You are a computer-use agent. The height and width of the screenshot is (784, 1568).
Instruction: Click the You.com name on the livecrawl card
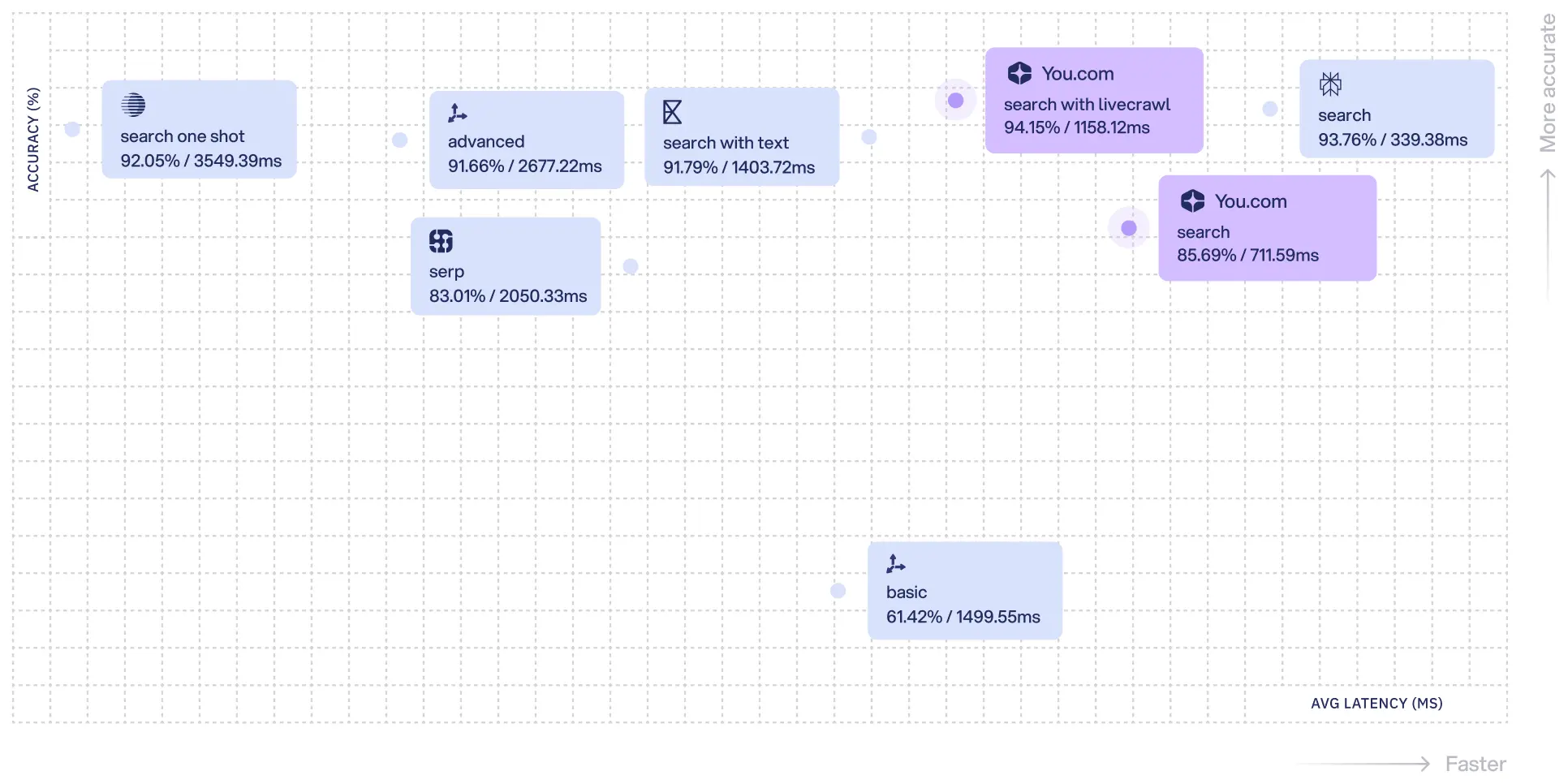point(1078,74)
